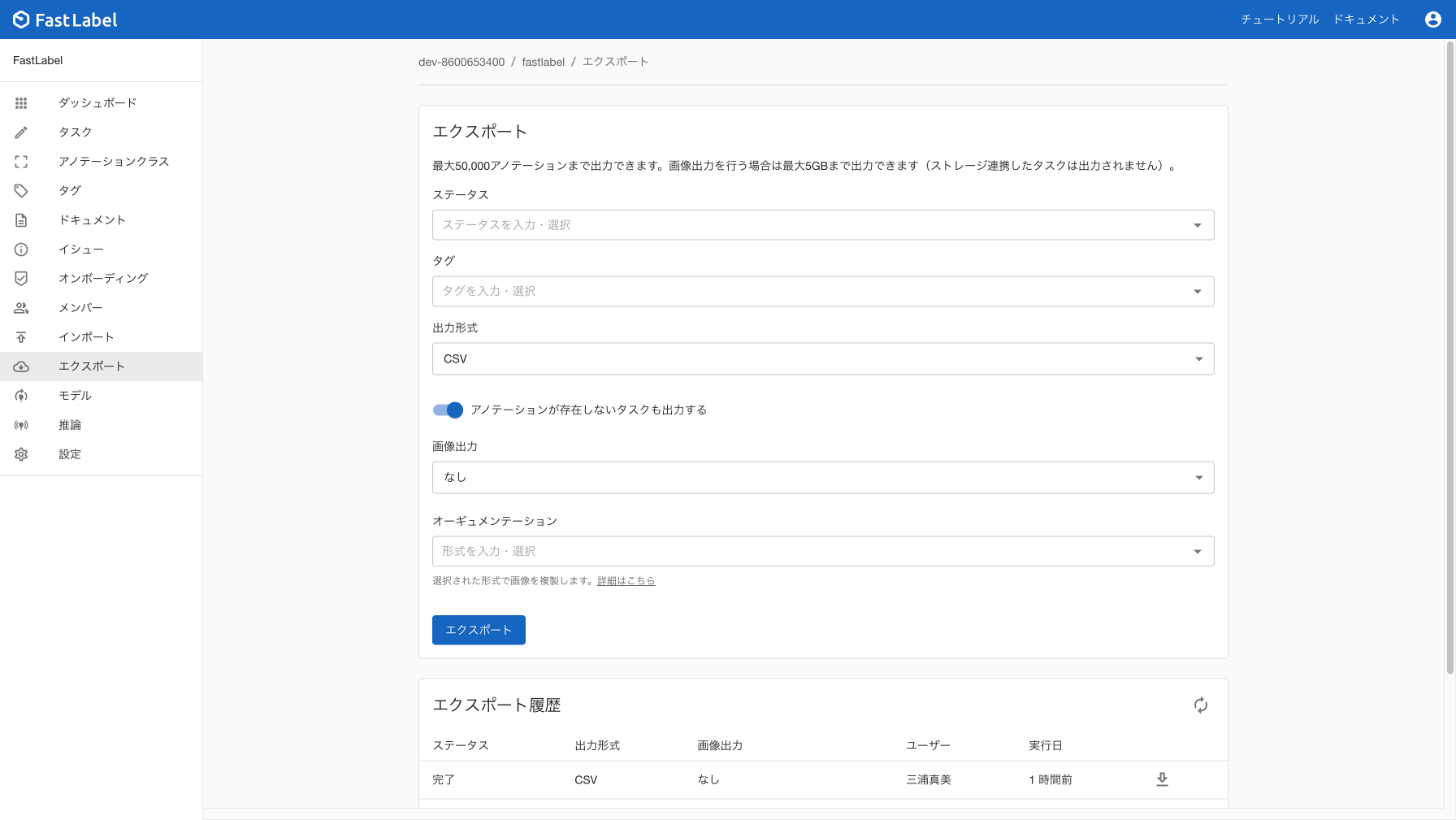Open ドキュメント link in the top bar
The width and height of the screenshot is (1456, 820).
coord(1366,20)
